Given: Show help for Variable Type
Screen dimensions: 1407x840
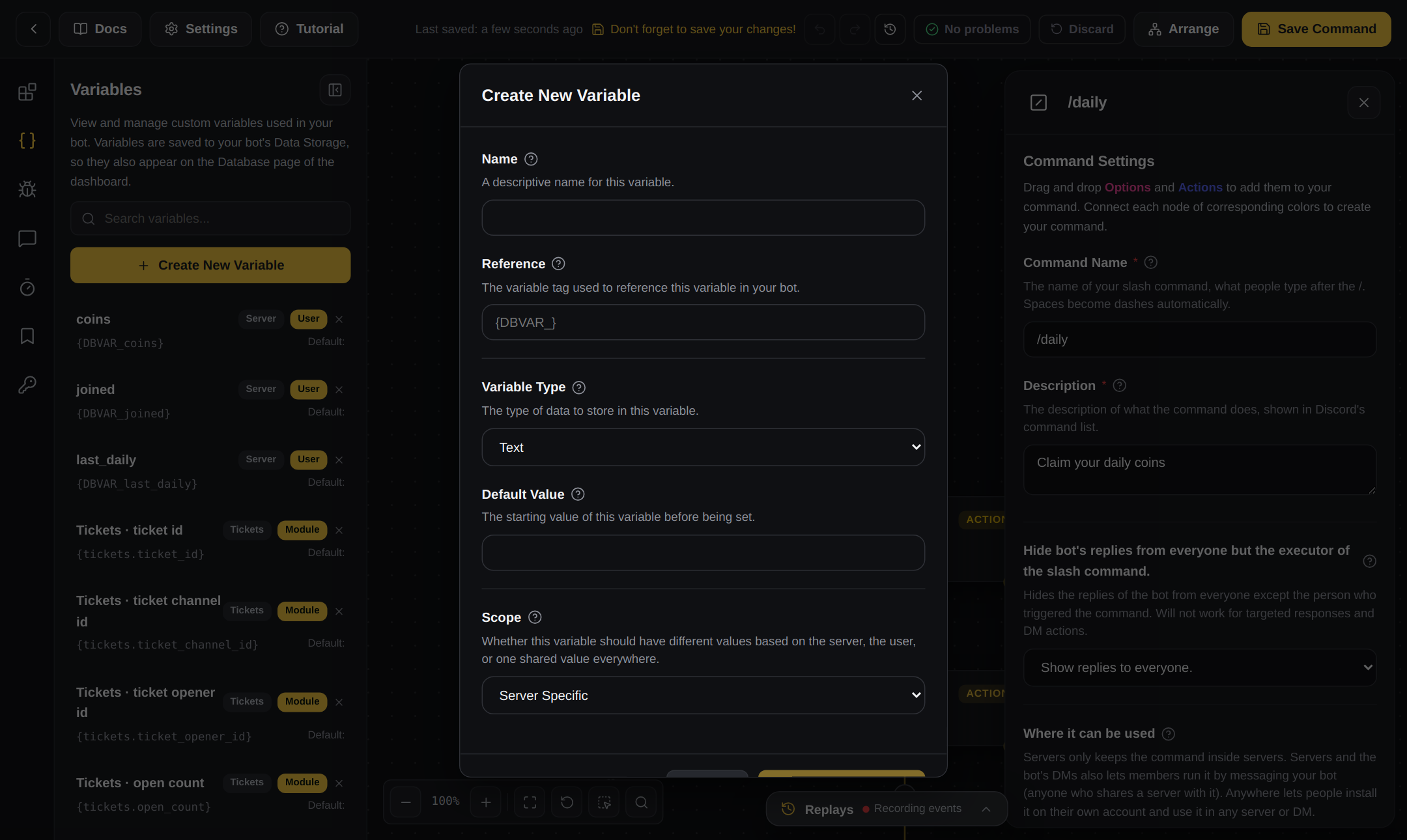Looking at the screenshot, I should [x=578, y=387].
